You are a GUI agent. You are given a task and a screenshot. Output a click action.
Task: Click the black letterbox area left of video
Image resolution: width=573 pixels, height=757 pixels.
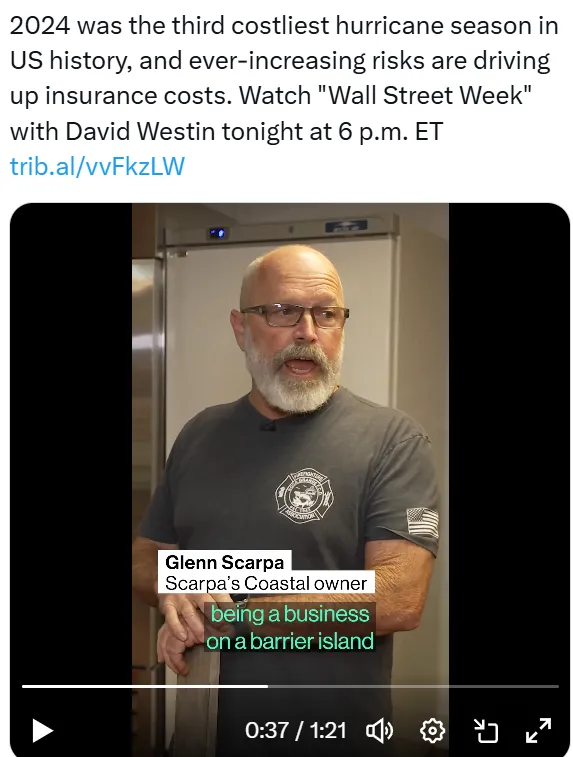71,435
